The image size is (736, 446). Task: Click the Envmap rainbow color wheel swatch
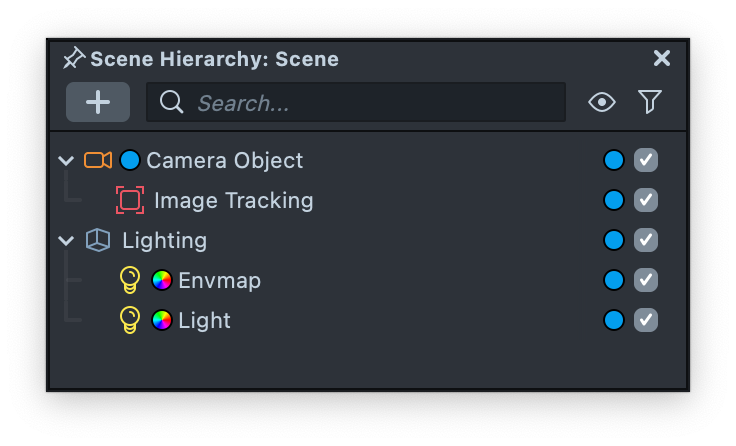coord(162,280)
